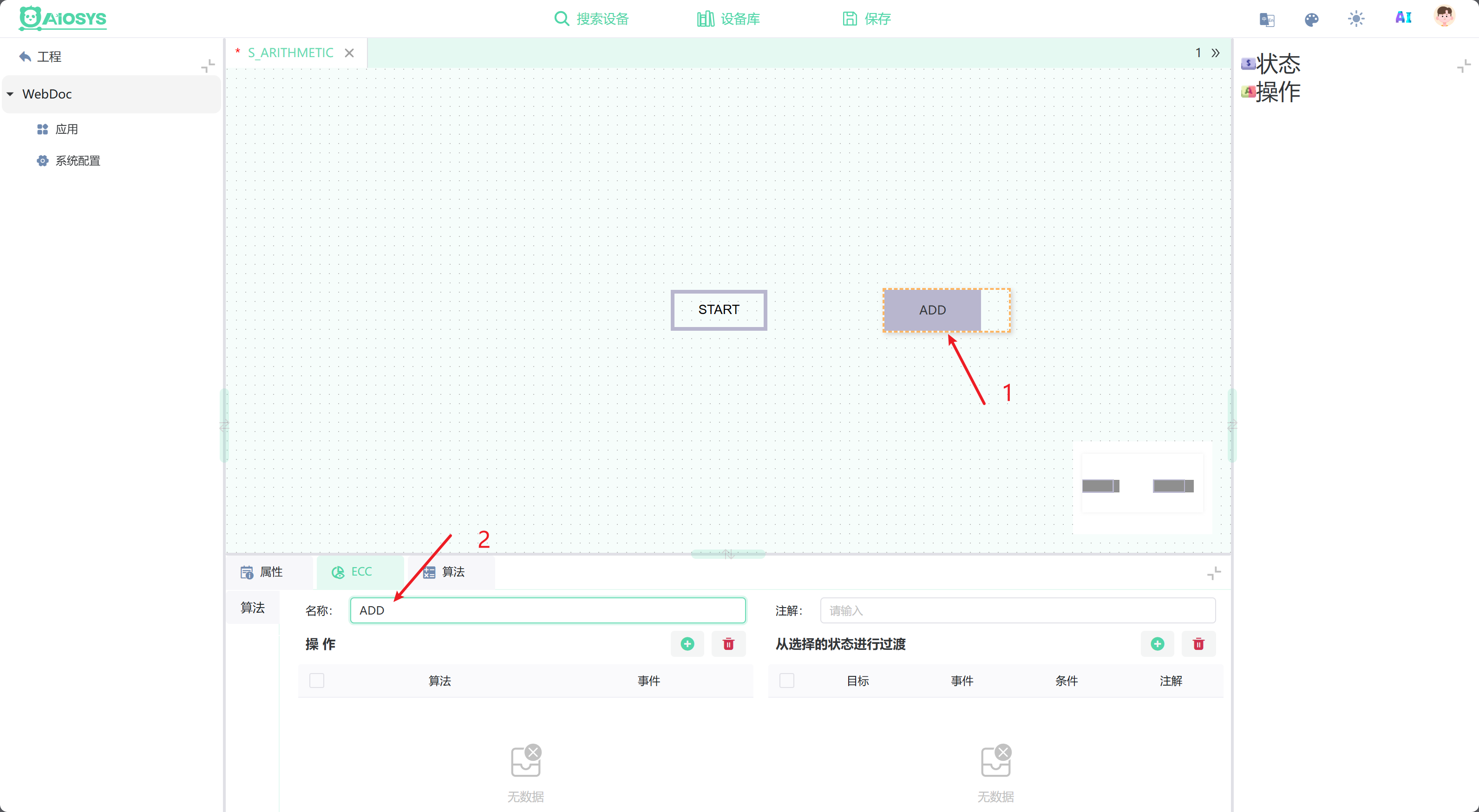Collapse the right panel corner icon
The width and height of the screenshot is (1479, 812).
click(x=1464, y=65)
